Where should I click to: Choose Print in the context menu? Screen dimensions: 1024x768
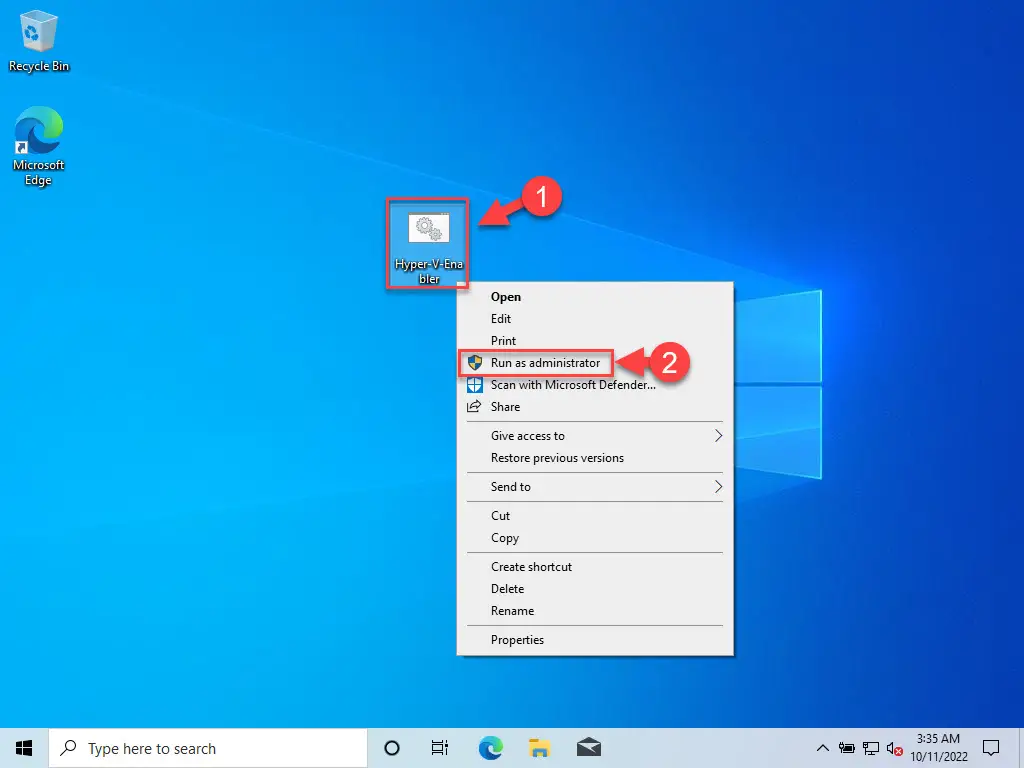point(595,341)
